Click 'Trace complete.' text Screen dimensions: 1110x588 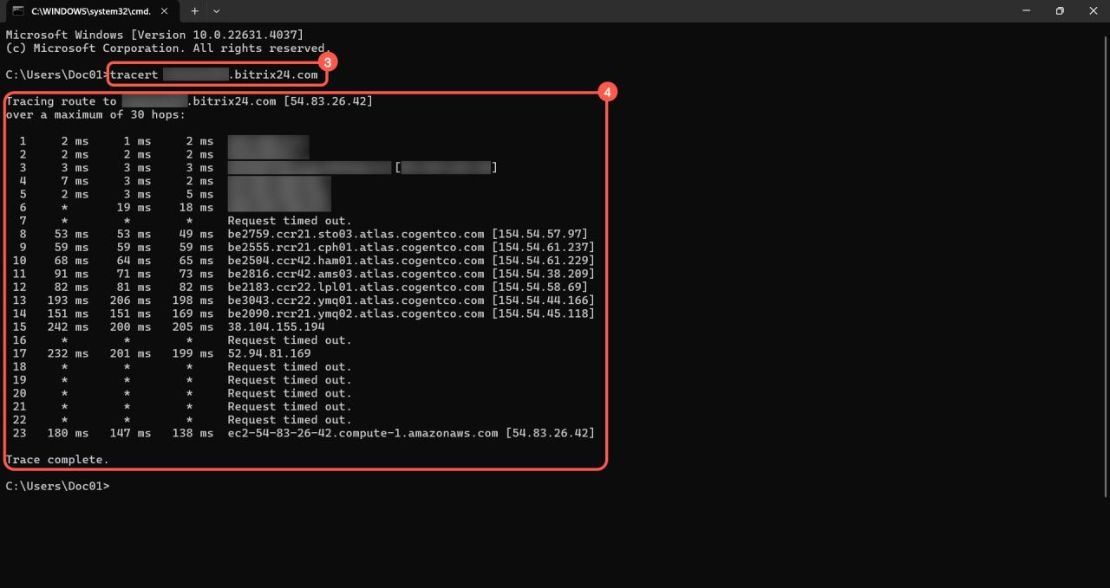pyautogui.click(x=57, y=460)
